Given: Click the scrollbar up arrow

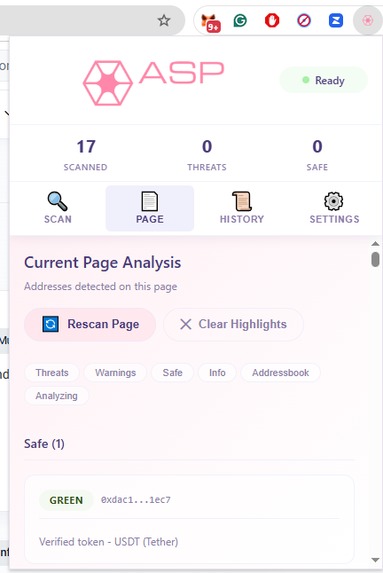Looking at the screenshot, I should (375, 243).
